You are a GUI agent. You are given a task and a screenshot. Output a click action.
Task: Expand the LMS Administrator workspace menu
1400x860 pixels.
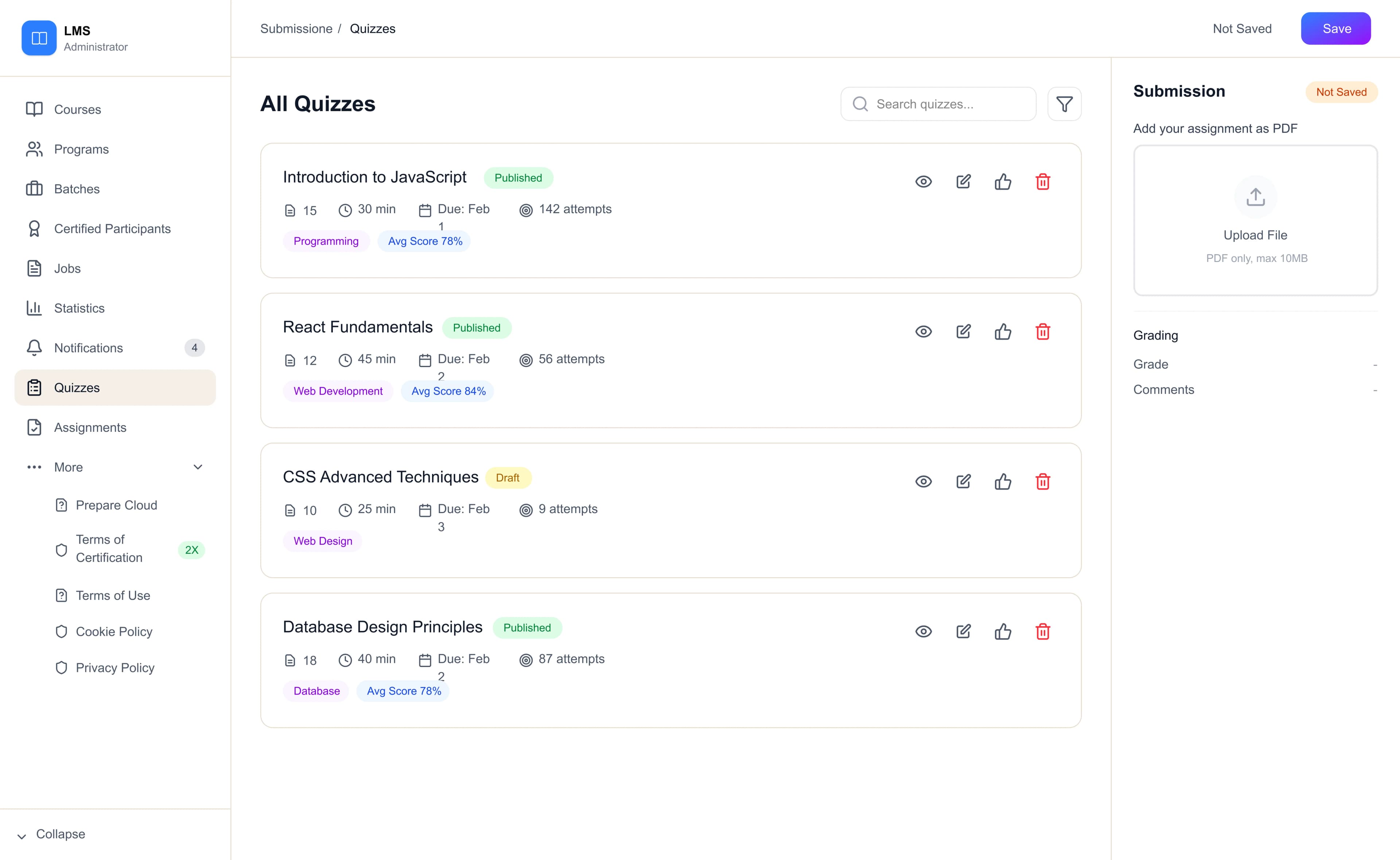pos(77,38)
